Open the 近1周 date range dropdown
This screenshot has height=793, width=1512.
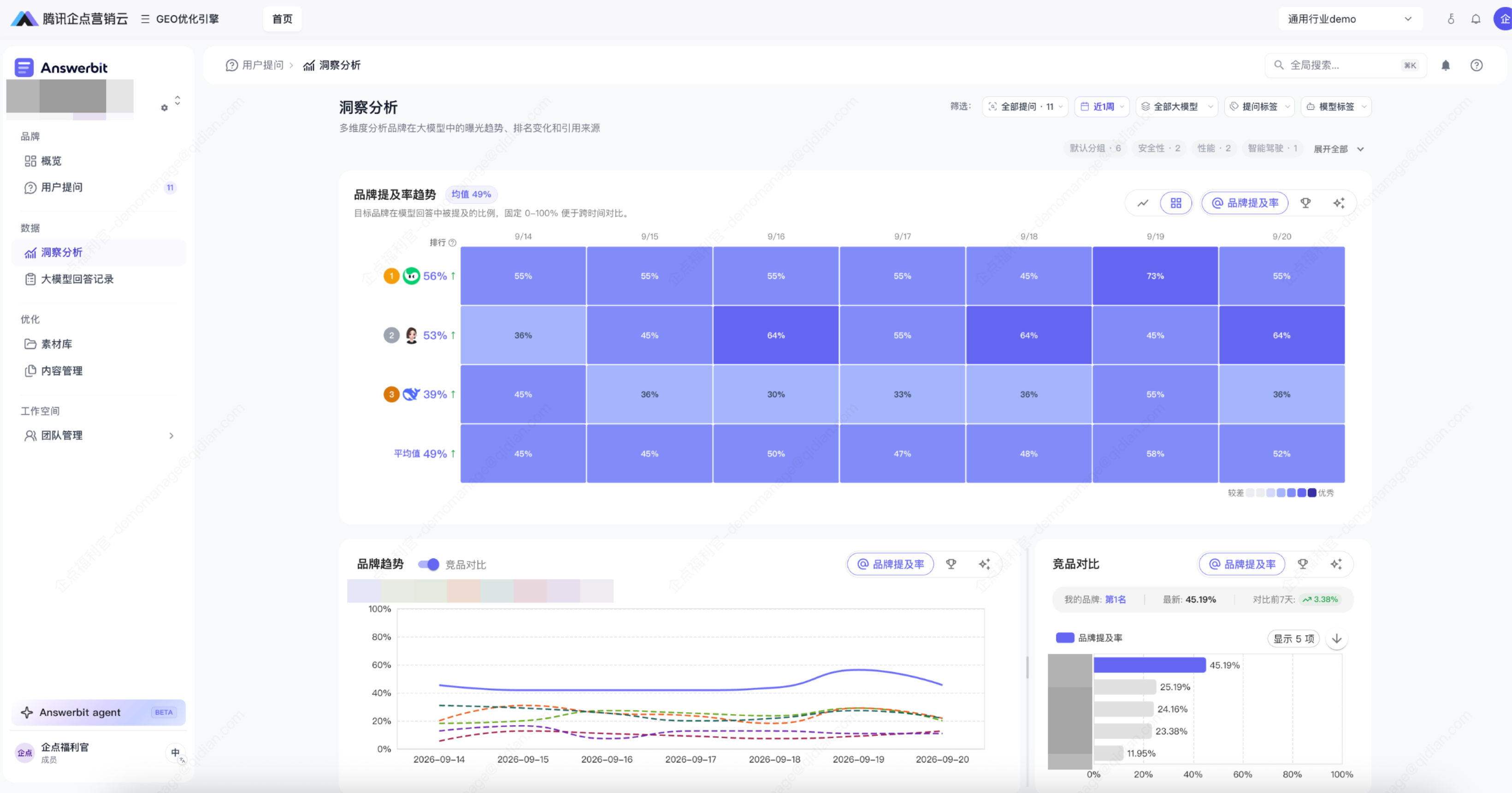tap(1102, 107)
